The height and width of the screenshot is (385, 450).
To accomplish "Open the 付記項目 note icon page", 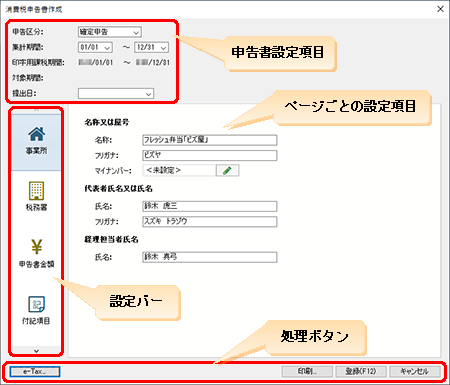I will pyautogui.click(x=36, y=304).
